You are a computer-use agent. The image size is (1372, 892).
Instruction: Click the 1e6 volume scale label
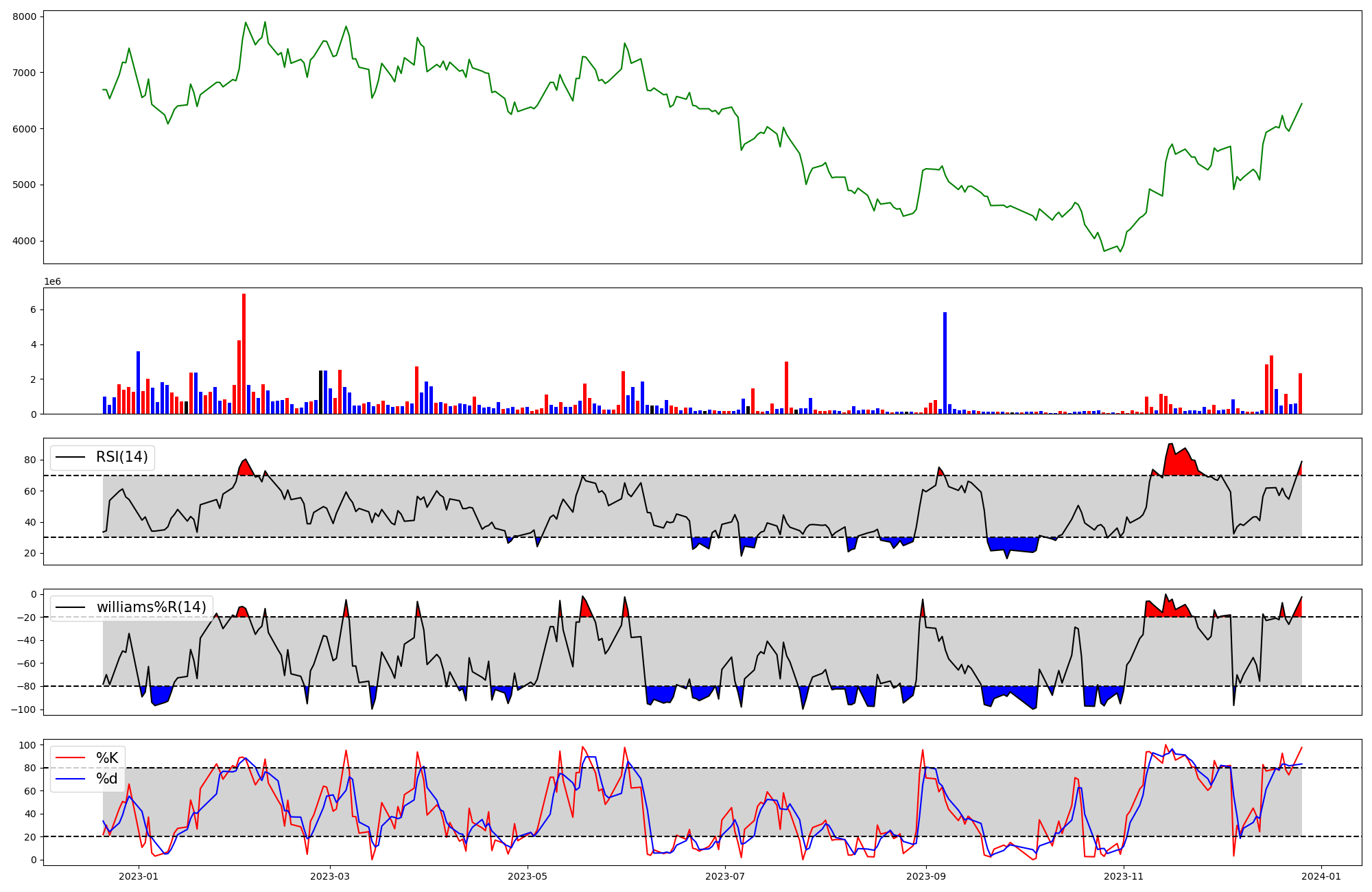(53, 282)
